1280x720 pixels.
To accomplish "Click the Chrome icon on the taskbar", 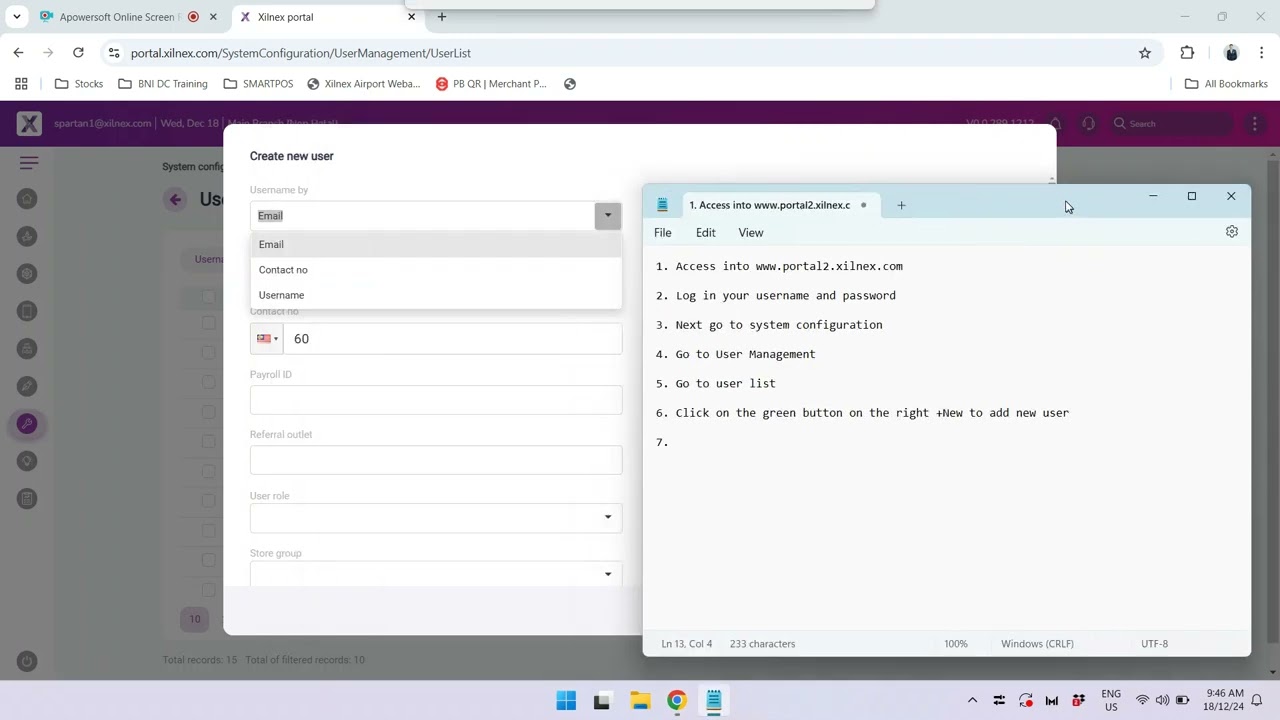I will [x=677, y=701].
